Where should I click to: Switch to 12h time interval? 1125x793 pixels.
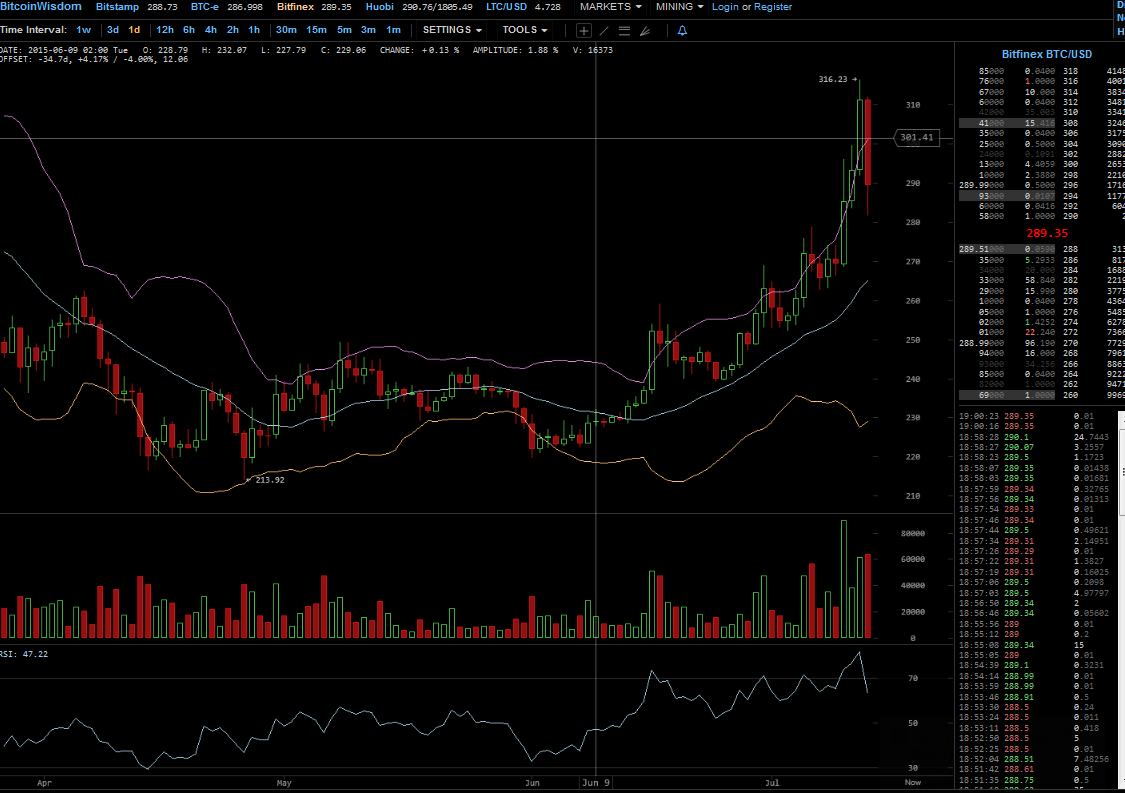click(x=165, y=30)
